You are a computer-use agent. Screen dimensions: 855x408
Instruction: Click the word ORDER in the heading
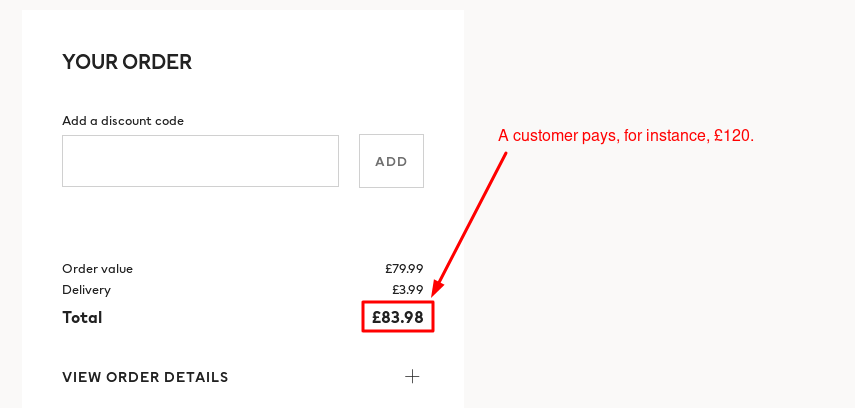coord(157,62)
